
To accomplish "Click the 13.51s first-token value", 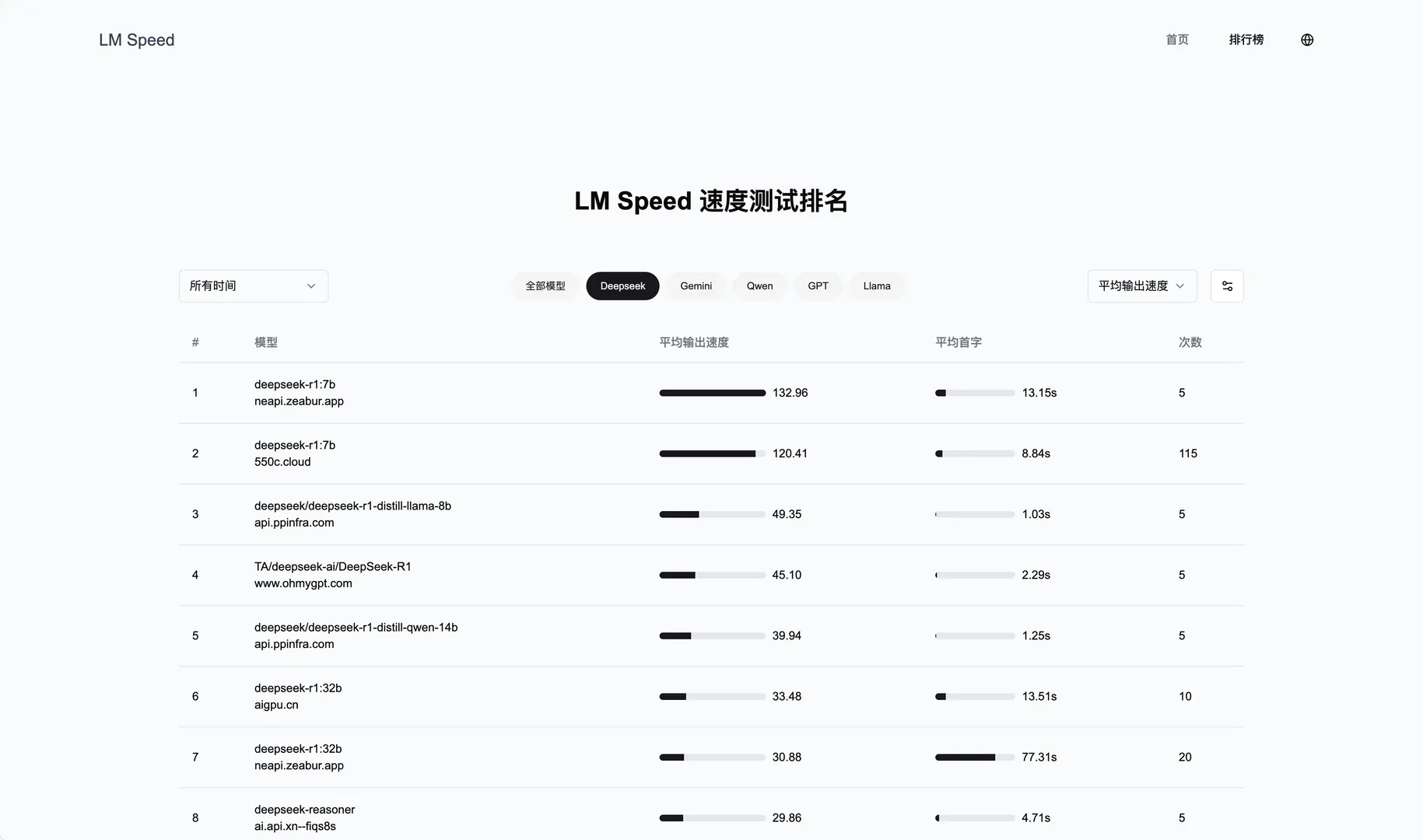I will point(1039,696).
